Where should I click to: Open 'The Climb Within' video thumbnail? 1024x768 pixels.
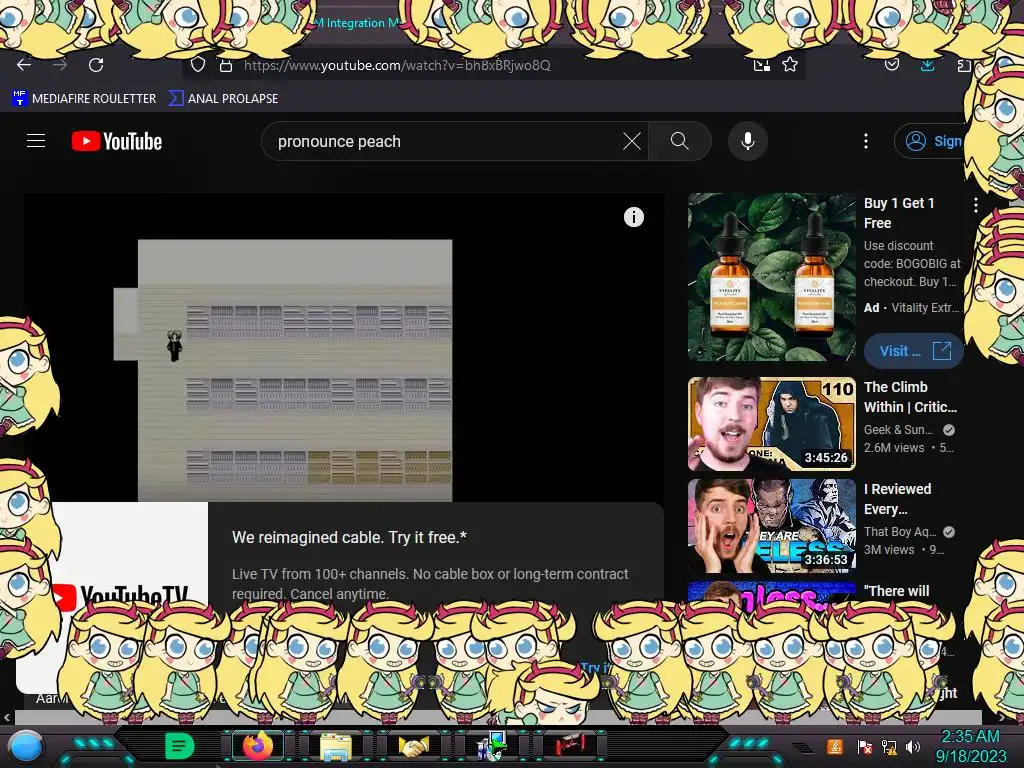point(771,424)
